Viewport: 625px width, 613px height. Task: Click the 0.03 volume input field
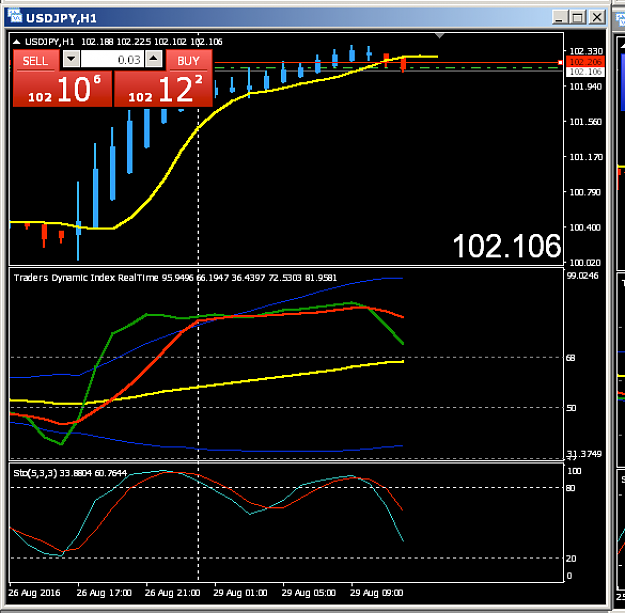tap(112, 60)
